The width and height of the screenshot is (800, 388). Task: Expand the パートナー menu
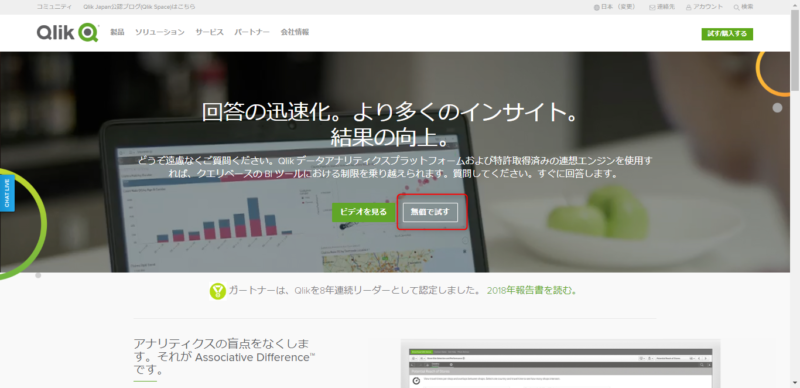tap(252, 32)
